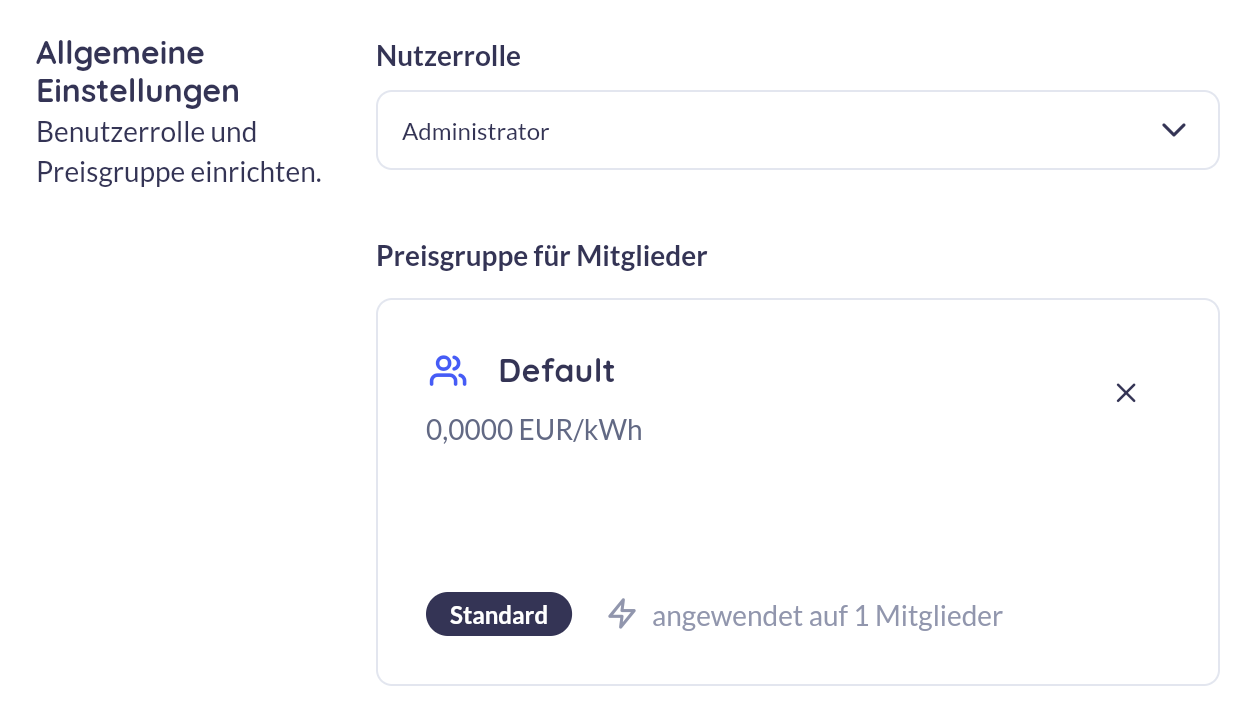Click the number 1 in the members count
Screen dimensions: 1246x712
[x=861, y=616]
